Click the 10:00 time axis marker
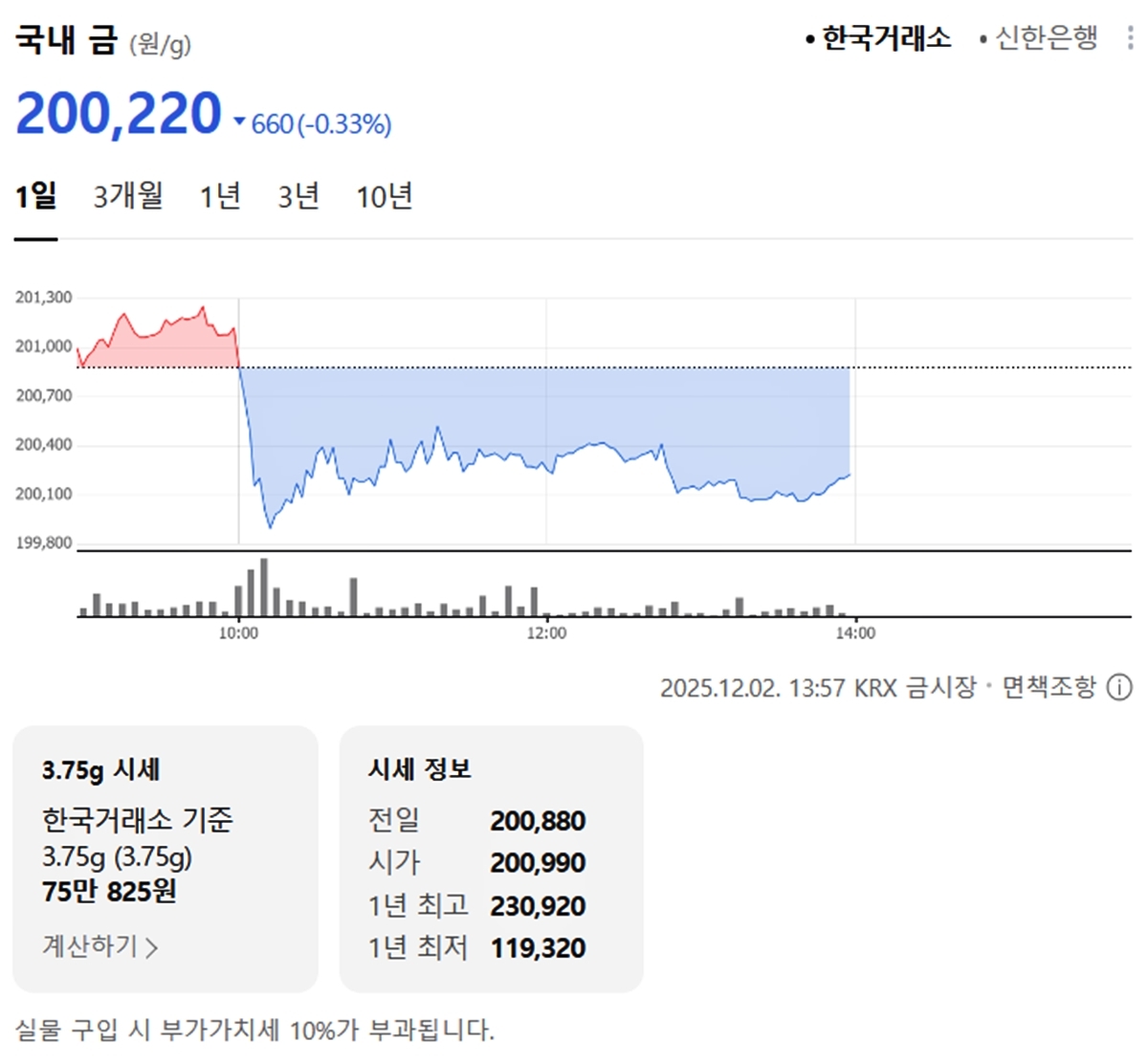This screenshot has width=1148, height=1064. tap(238, 632)
